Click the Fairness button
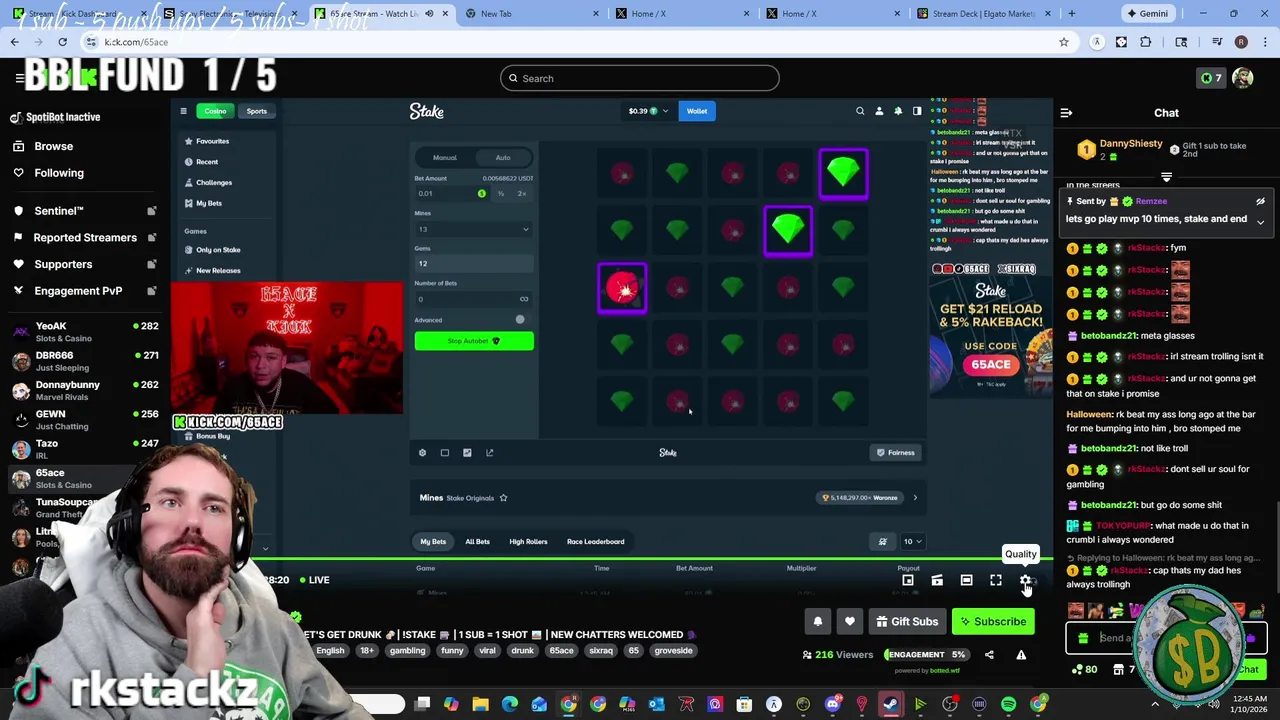 [895, 453]
